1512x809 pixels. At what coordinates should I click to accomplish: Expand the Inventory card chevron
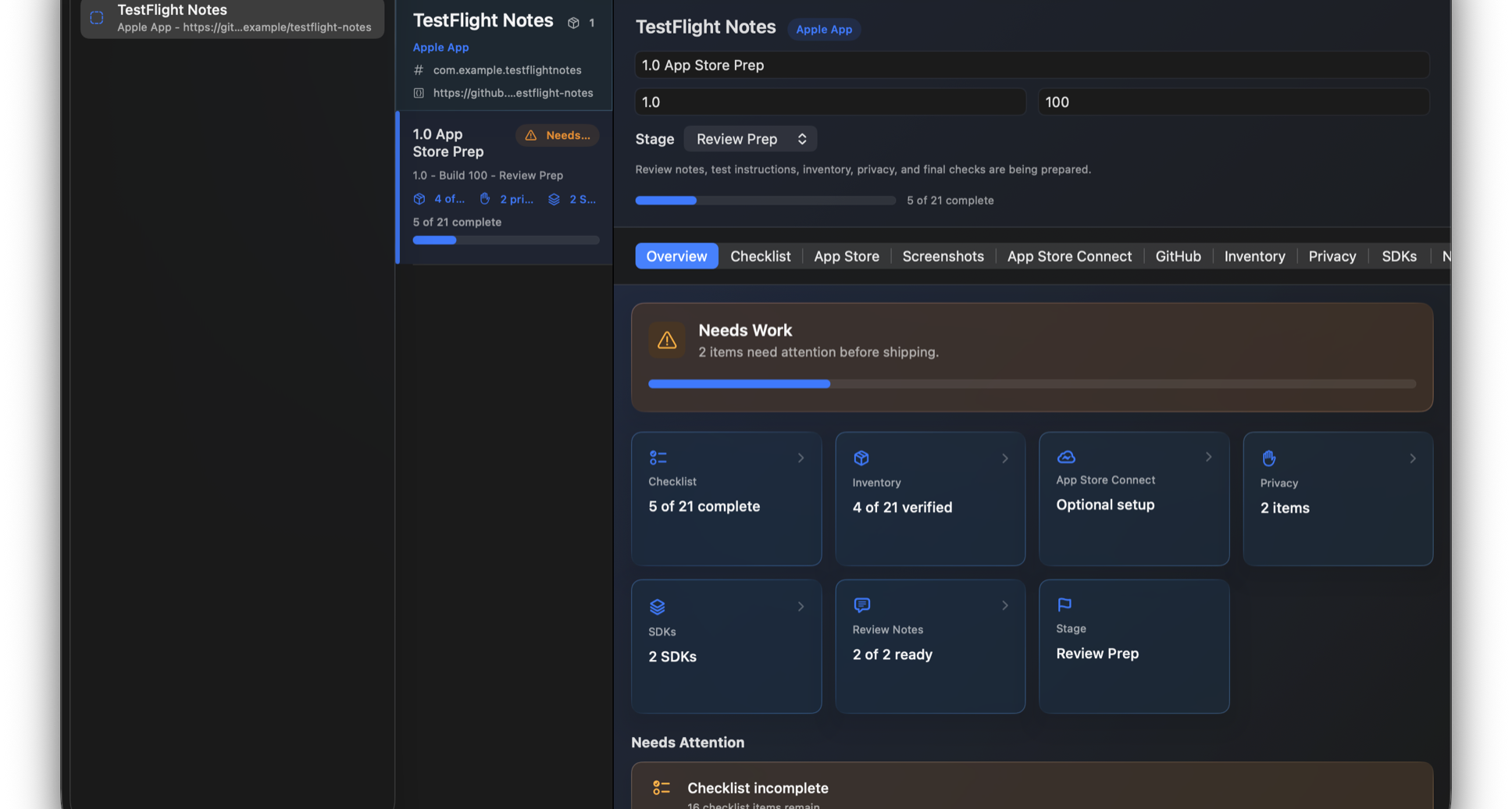[1005, 458]
